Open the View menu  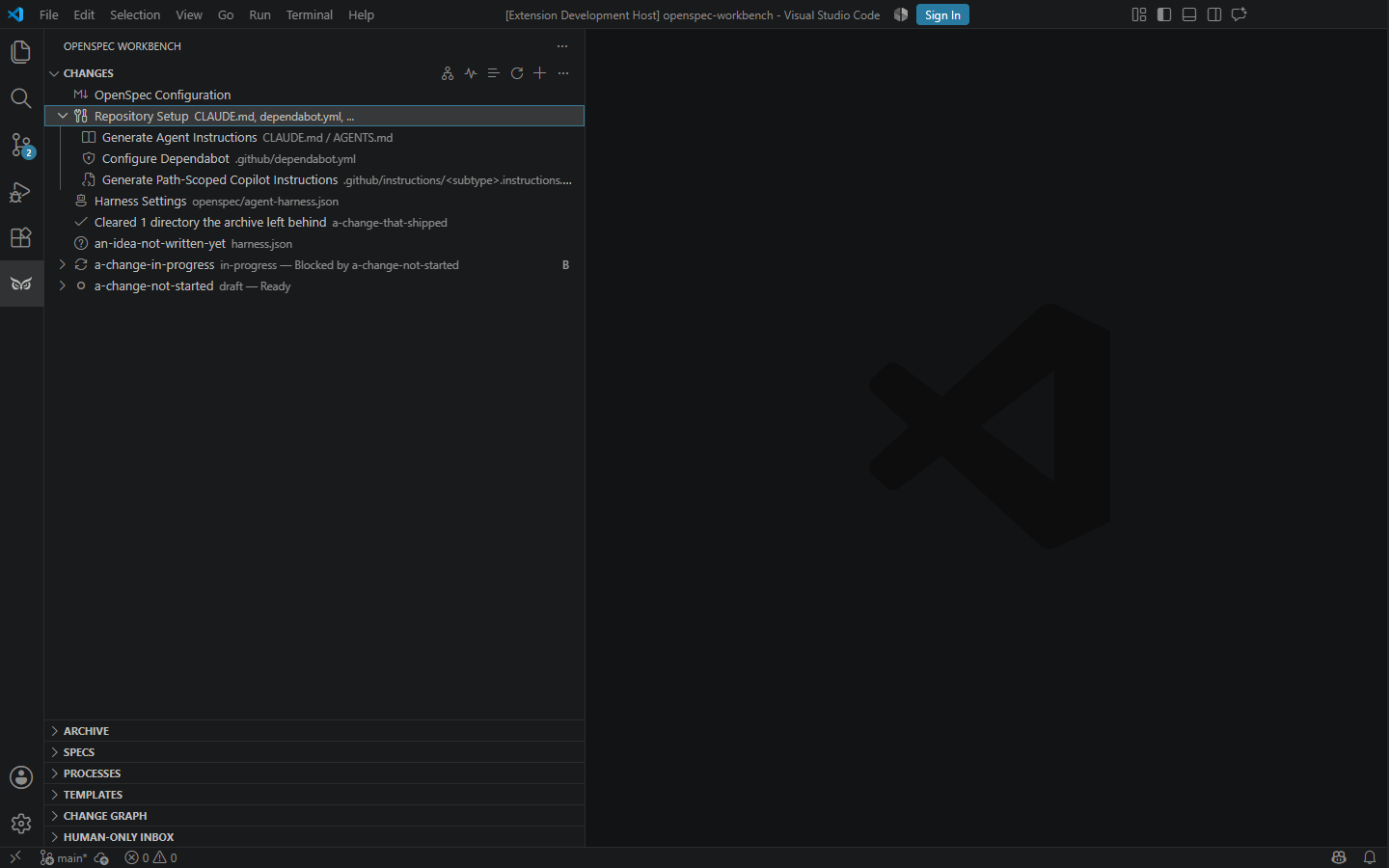189,14
